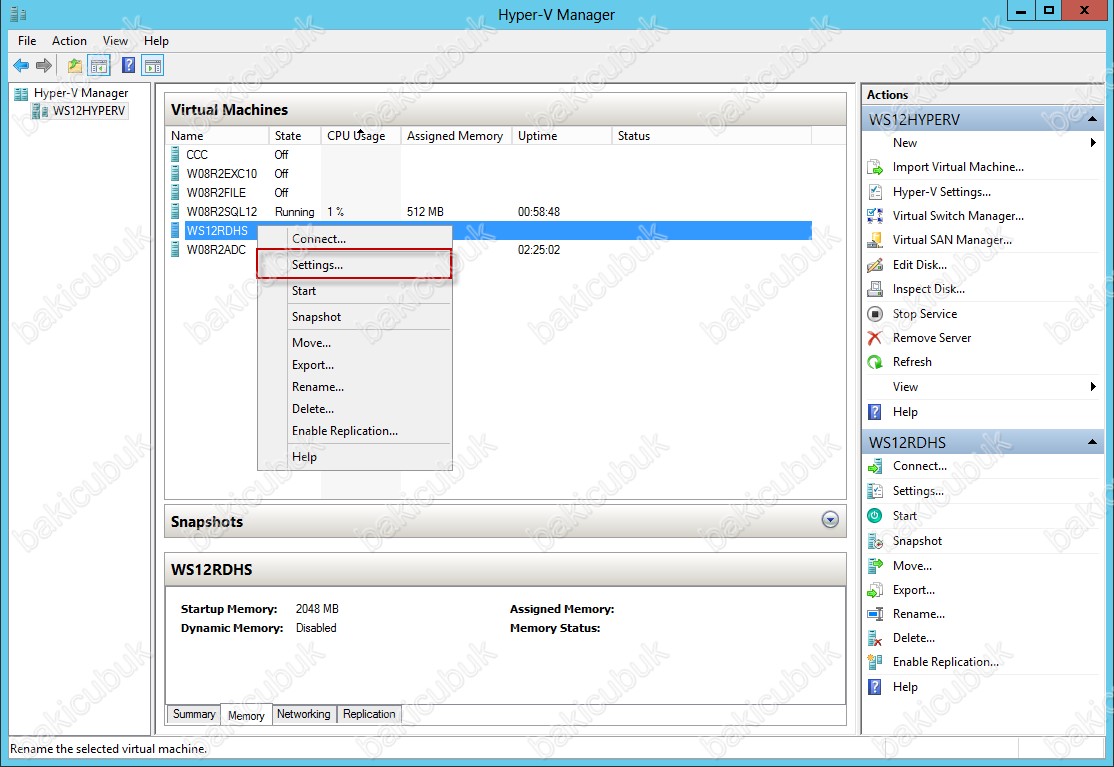Open the Help menu in menu bar

[x=156, y=40]
